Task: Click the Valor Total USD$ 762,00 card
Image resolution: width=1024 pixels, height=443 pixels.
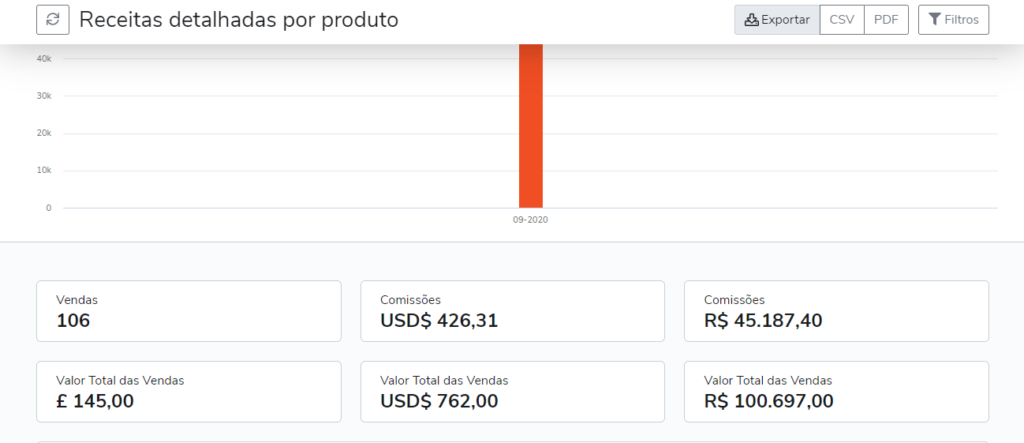Action: pyautogui.click(x=513, y=391)
